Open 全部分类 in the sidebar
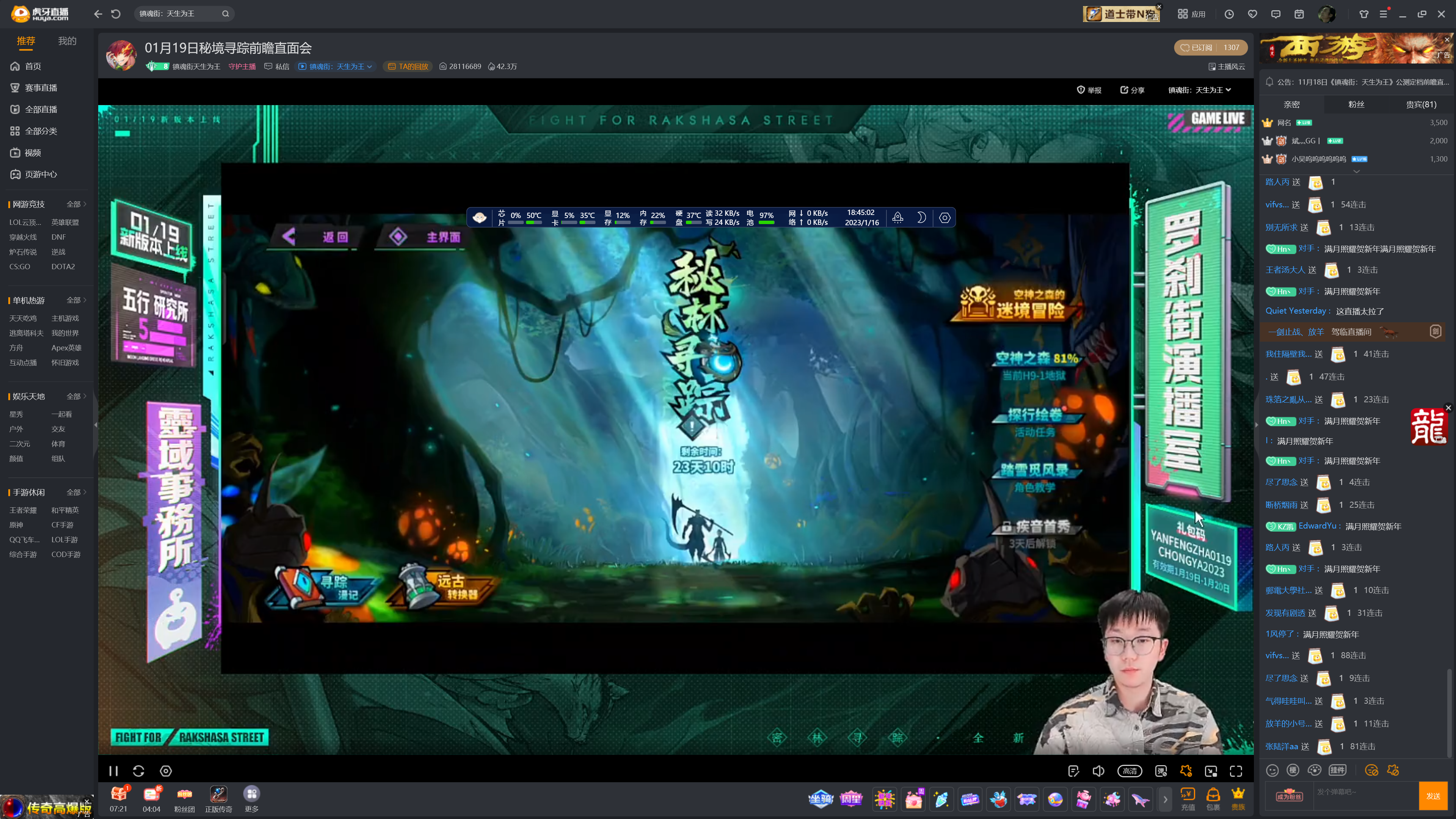 click(35, 131)
